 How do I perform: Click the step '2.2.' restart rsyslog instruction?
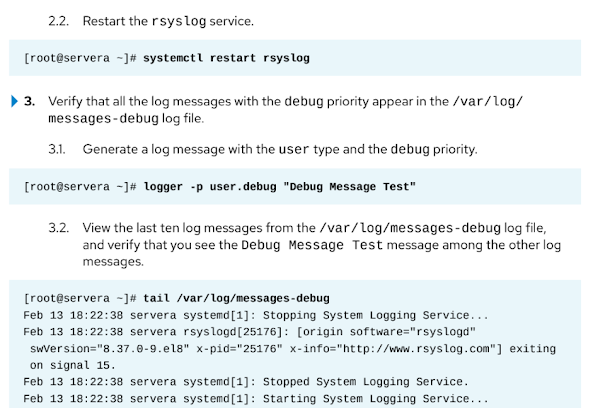pos(151,21)
